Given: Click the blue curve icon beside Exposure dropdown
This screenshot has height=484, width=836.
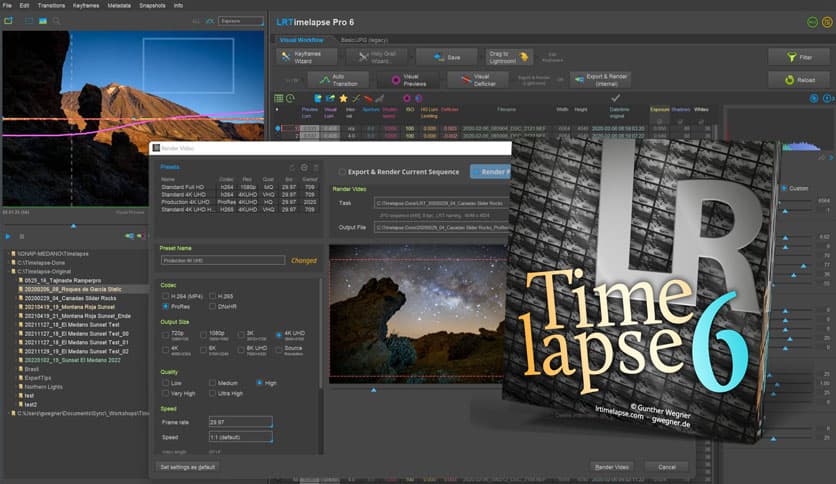Looking at the screenshot, I should (x=210, y=21).
